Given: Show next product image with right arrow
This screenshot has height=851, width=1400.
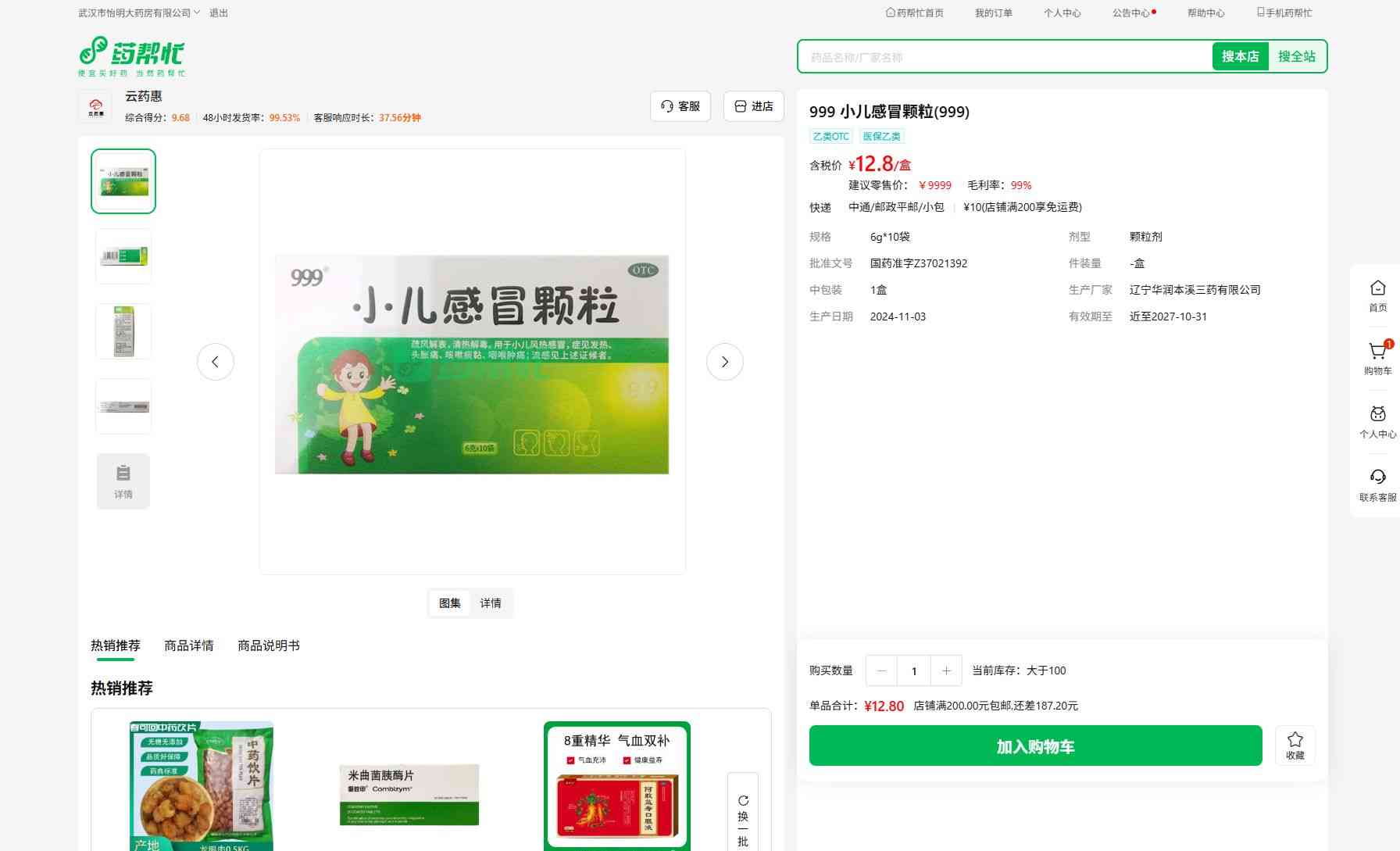Looking at the screenshot, I should coord(724,362).
